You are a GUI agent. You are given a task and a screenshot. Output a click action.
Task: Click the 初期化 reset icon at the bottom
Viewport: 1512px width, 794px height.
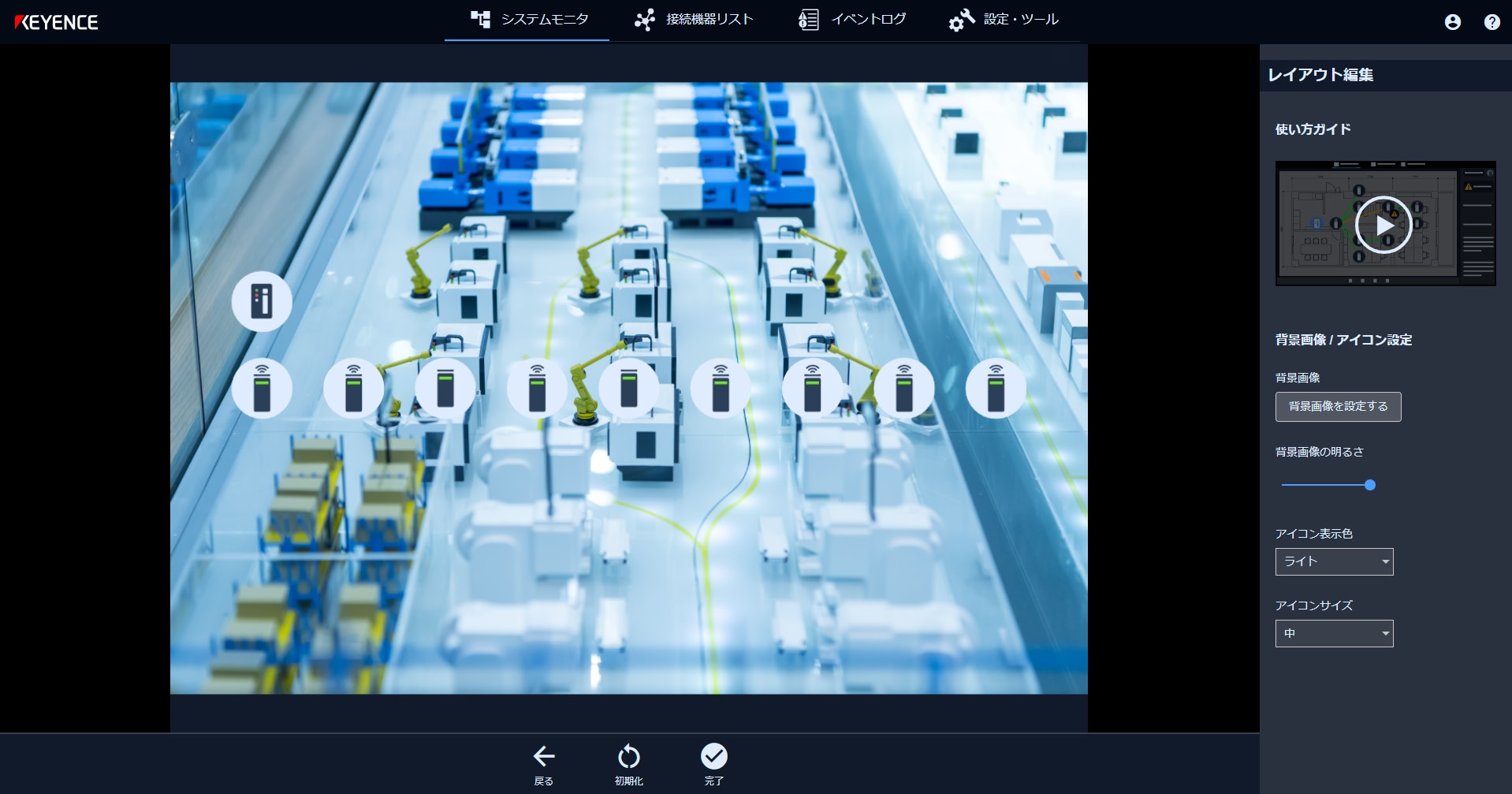(x=628, y=755)
